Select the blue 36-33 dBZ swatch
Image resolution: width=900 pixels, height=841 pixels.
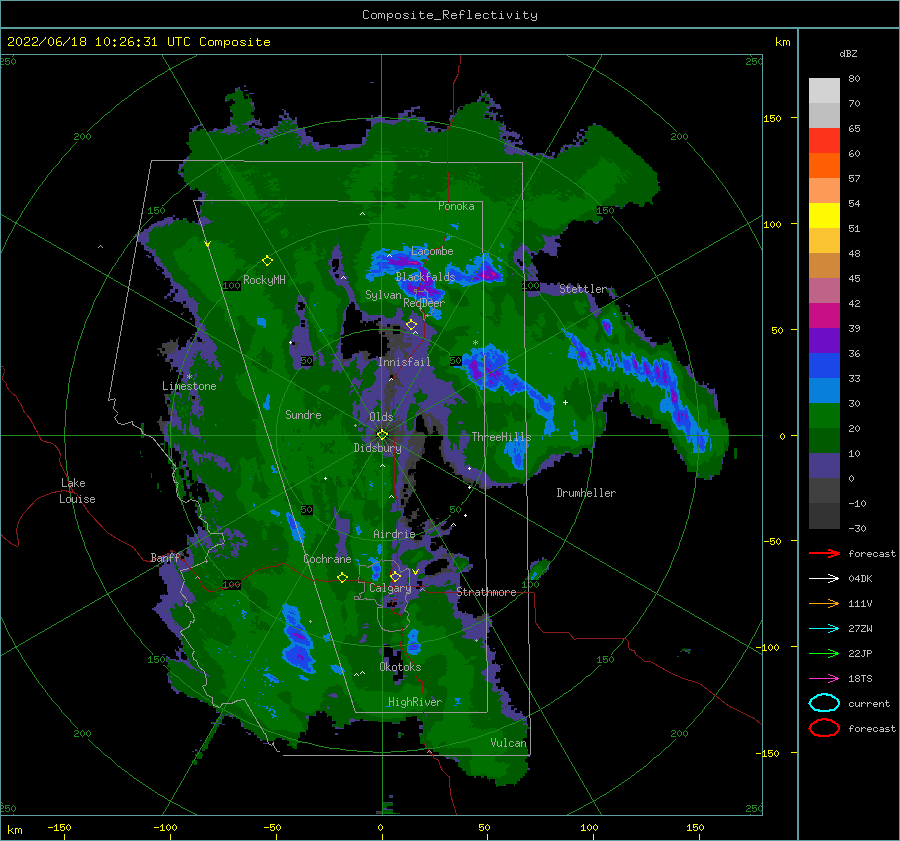point(824,366)
